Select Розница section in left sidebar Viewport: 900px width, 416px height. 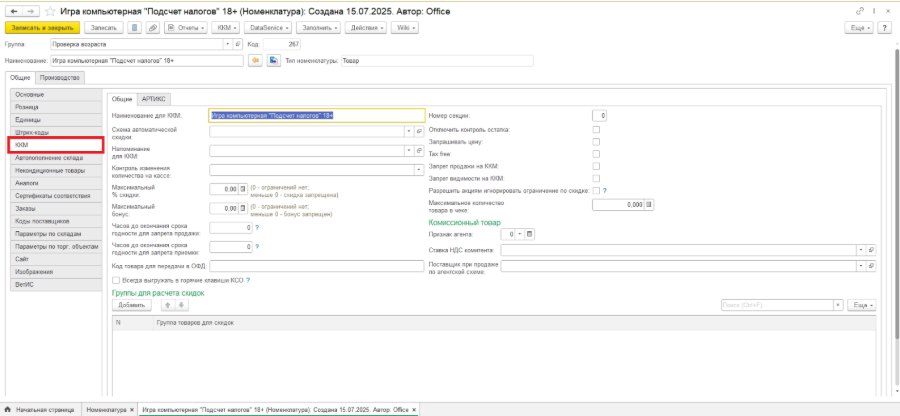tap(56, 107)
